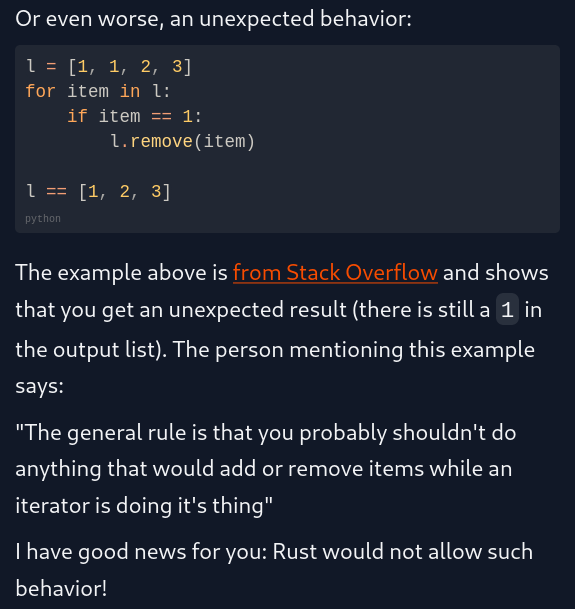Click the "l == [1, 2, 3]" code line
575x609 pixels.
98,191
